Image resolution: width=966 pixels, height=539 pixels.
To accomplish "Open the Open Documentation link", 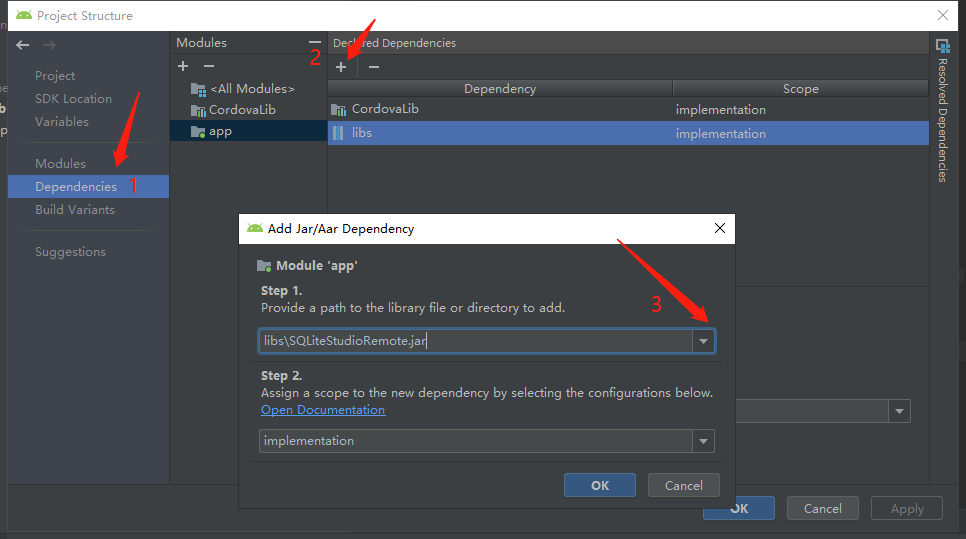I will pyautogui.click(x=323, y=410).
